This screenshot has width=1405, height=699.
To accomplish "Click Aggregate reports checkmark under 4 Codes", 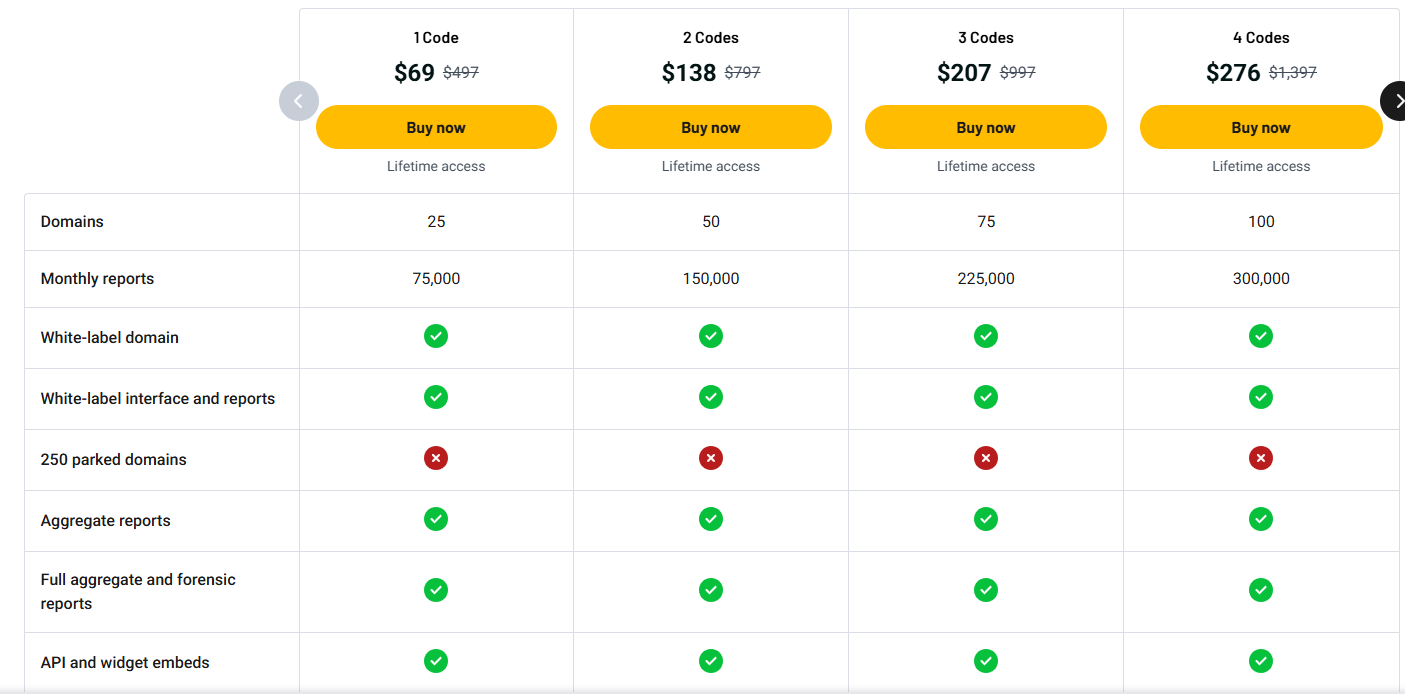I will click(1261, 519).
